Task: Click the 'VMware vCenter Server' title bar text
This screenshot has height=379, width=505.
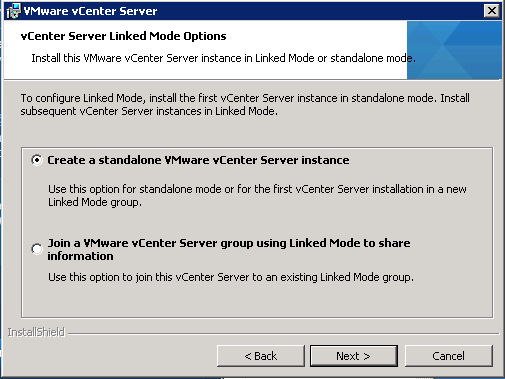Action: pos(90,11)
